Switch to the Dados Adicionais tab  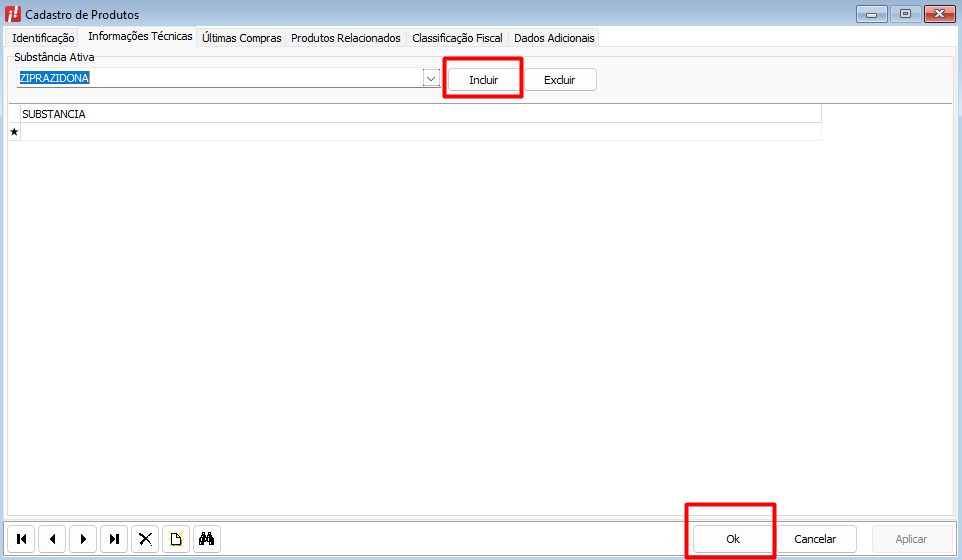click(554, 38)
